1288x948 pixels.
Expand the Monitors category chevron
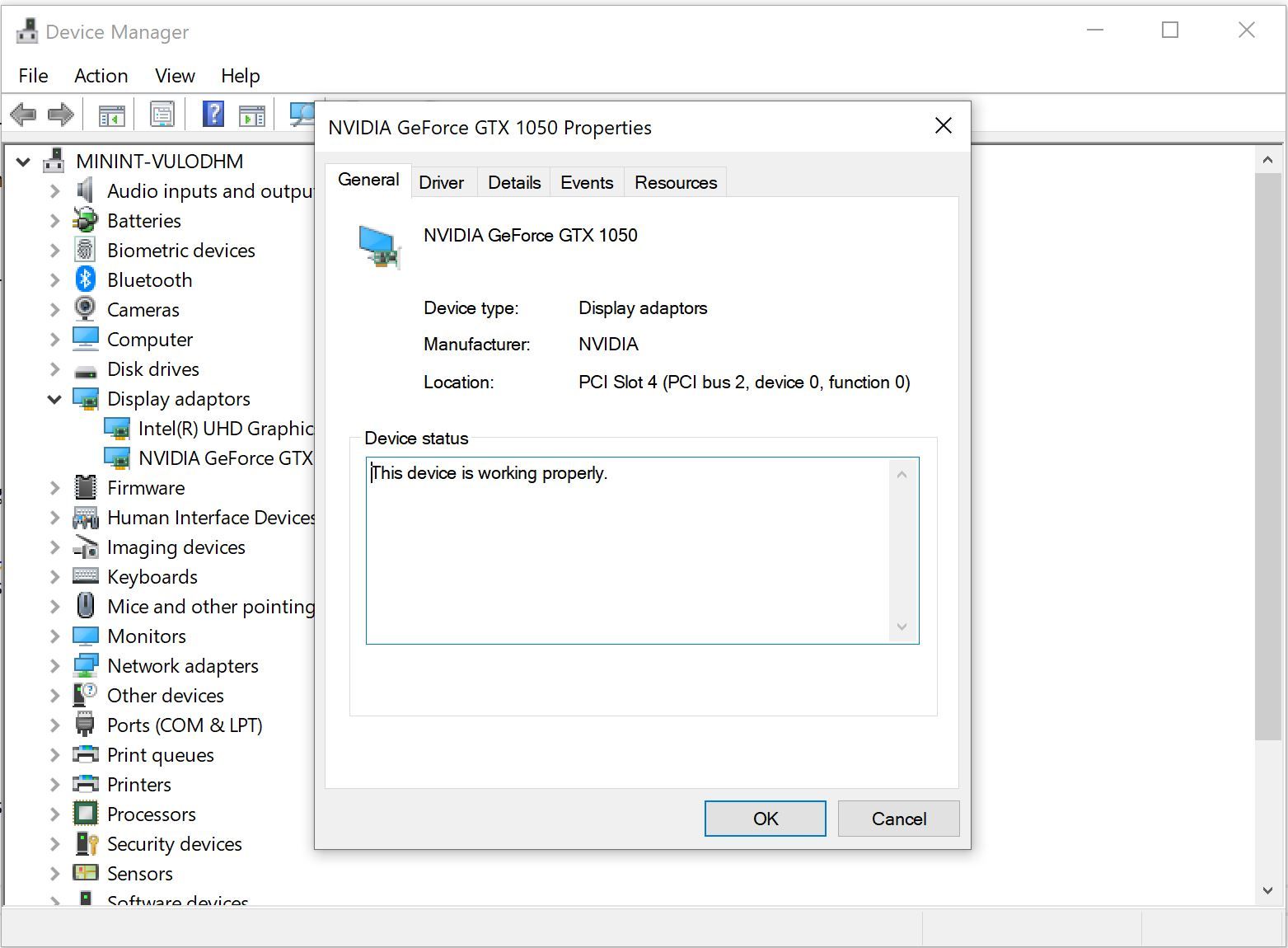tap(54, 636)
